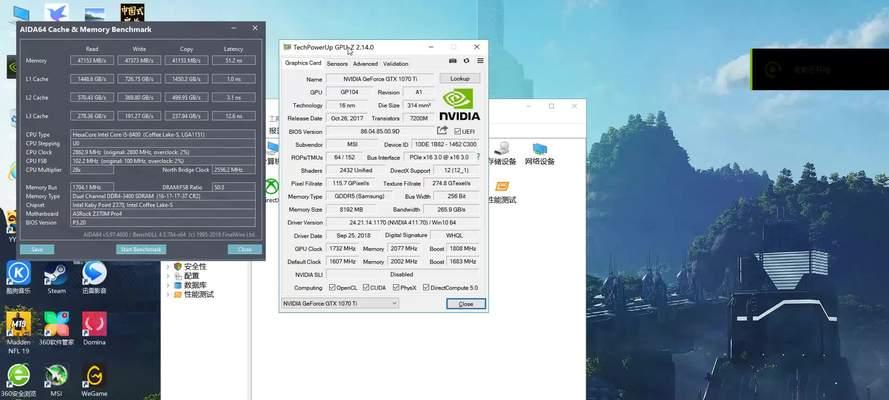The width and height of the screenshot is (889, 400).
Task: Click the AIDA64 Memory Latency value
Action: tap(234, 60)
